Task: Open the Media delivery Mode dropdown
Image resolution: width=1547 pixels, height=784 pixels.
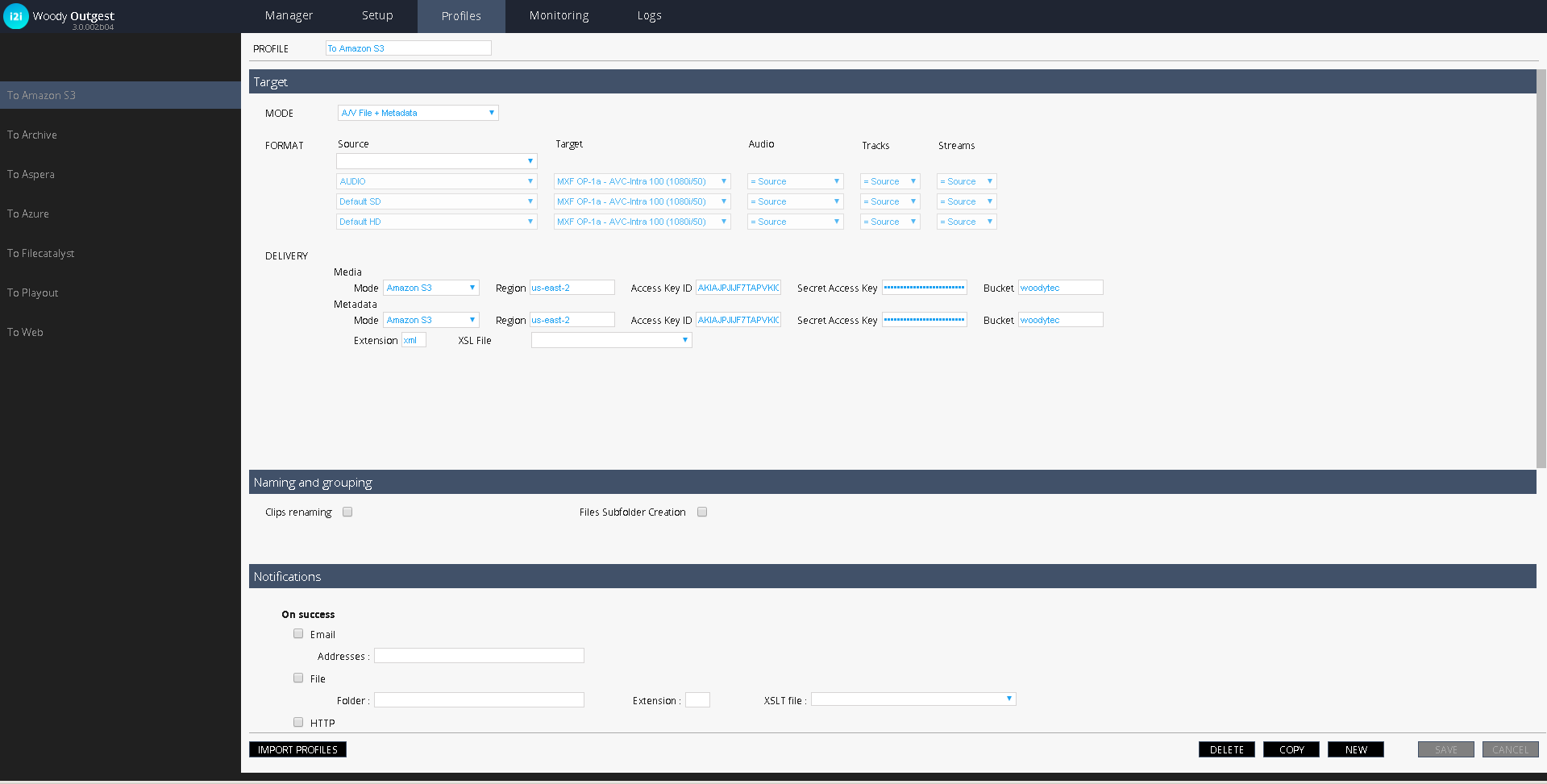Action: click(431, 288)
